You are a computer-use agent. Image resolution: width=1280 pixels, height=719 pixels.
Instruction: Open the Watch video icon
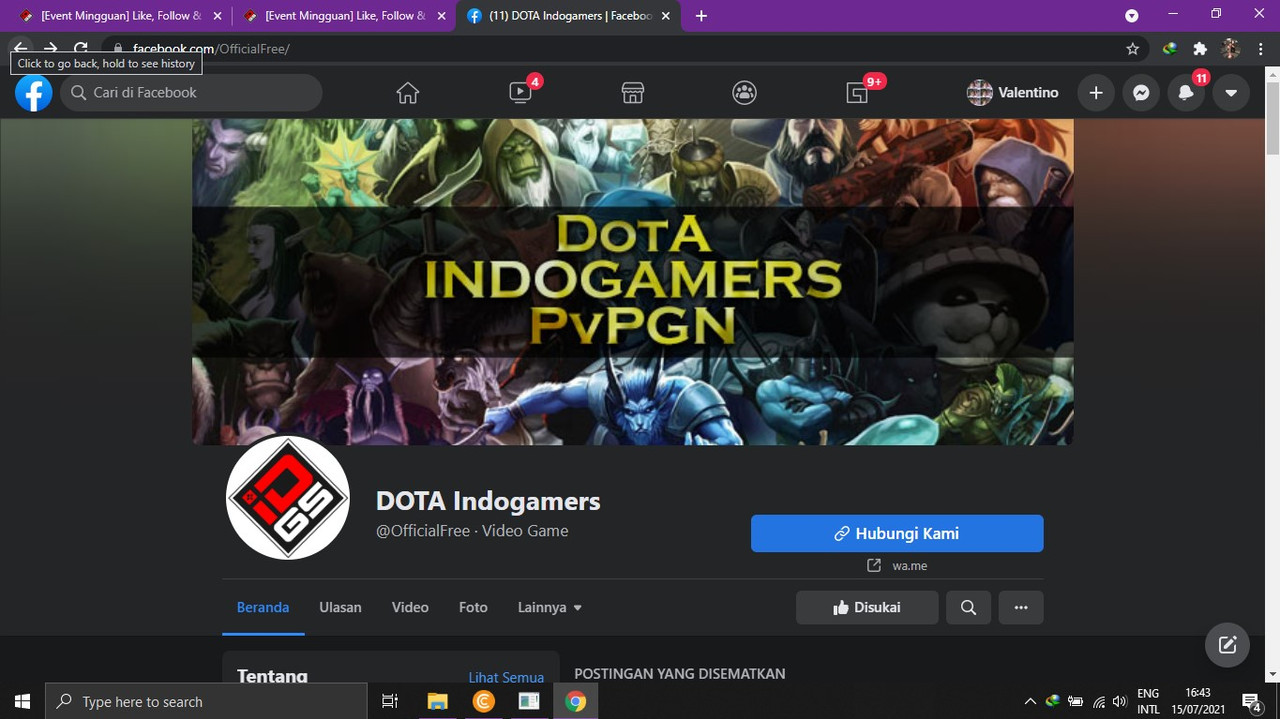[520, 93]
